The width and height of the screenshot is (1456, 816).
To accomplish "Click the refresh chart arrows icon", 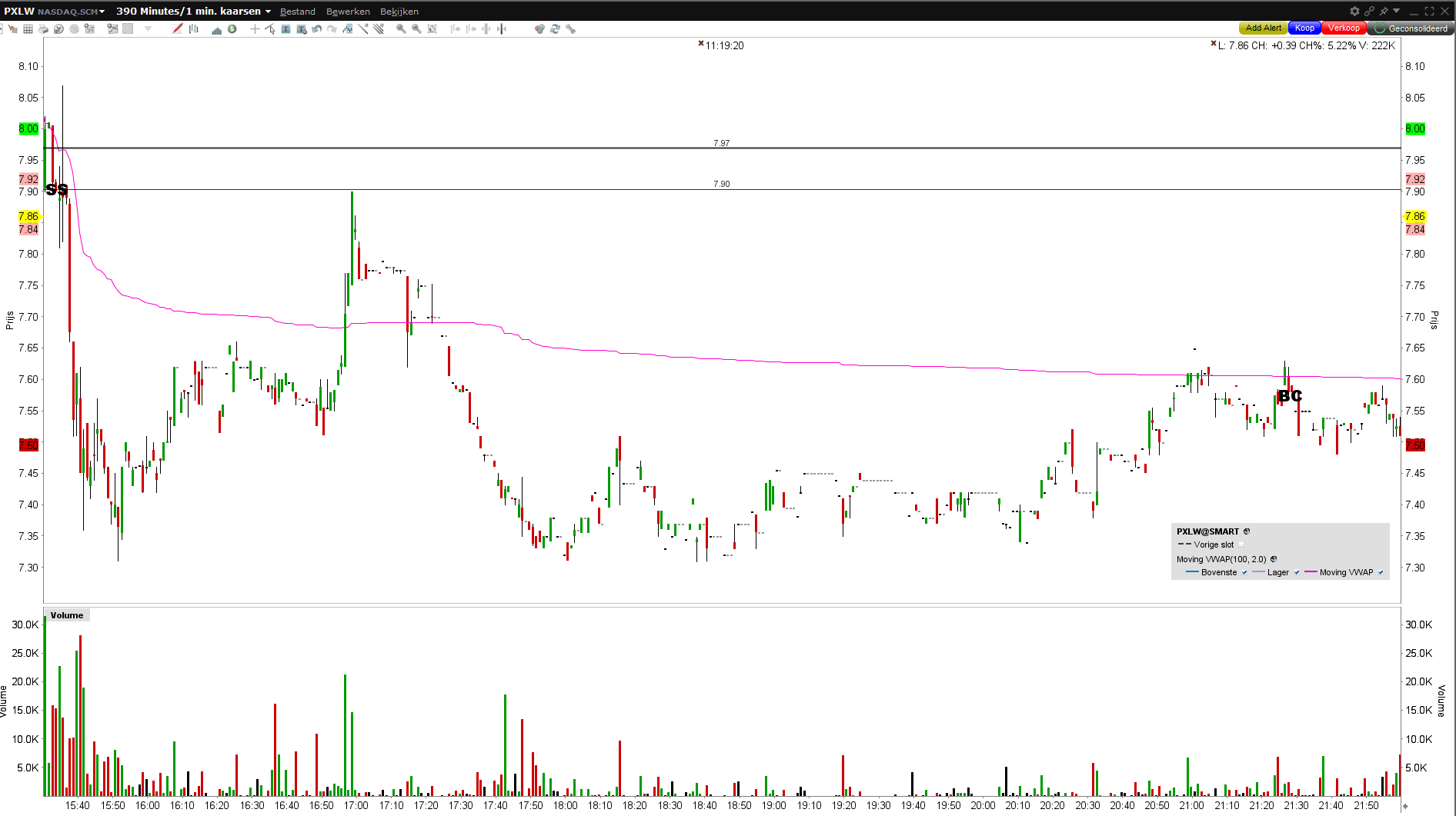I will point(555,28).
